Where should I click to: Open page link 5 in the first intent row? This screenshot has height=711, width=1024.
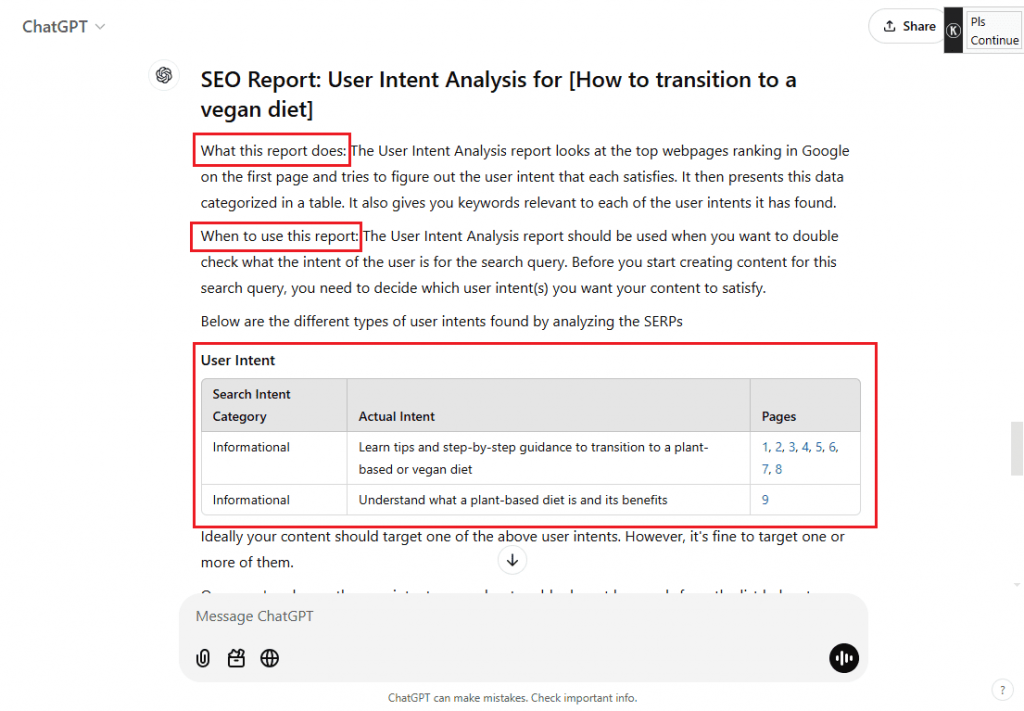click(819, 447)
